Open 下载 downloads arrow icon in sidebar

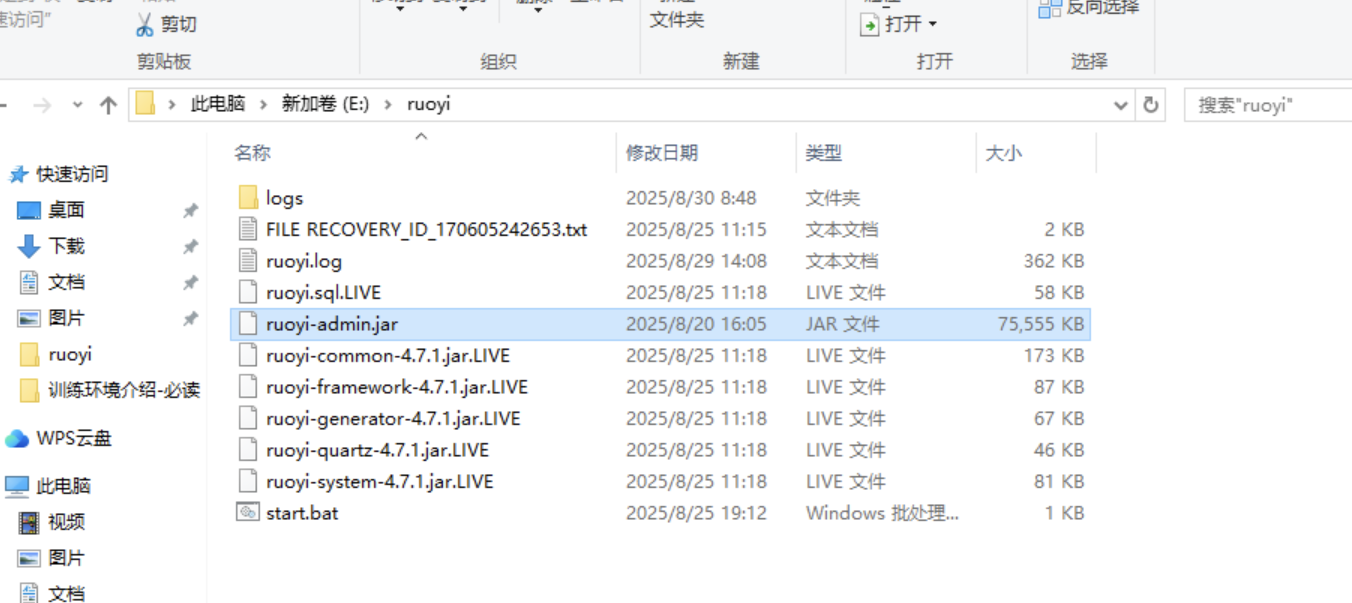[x=29, y=246]
